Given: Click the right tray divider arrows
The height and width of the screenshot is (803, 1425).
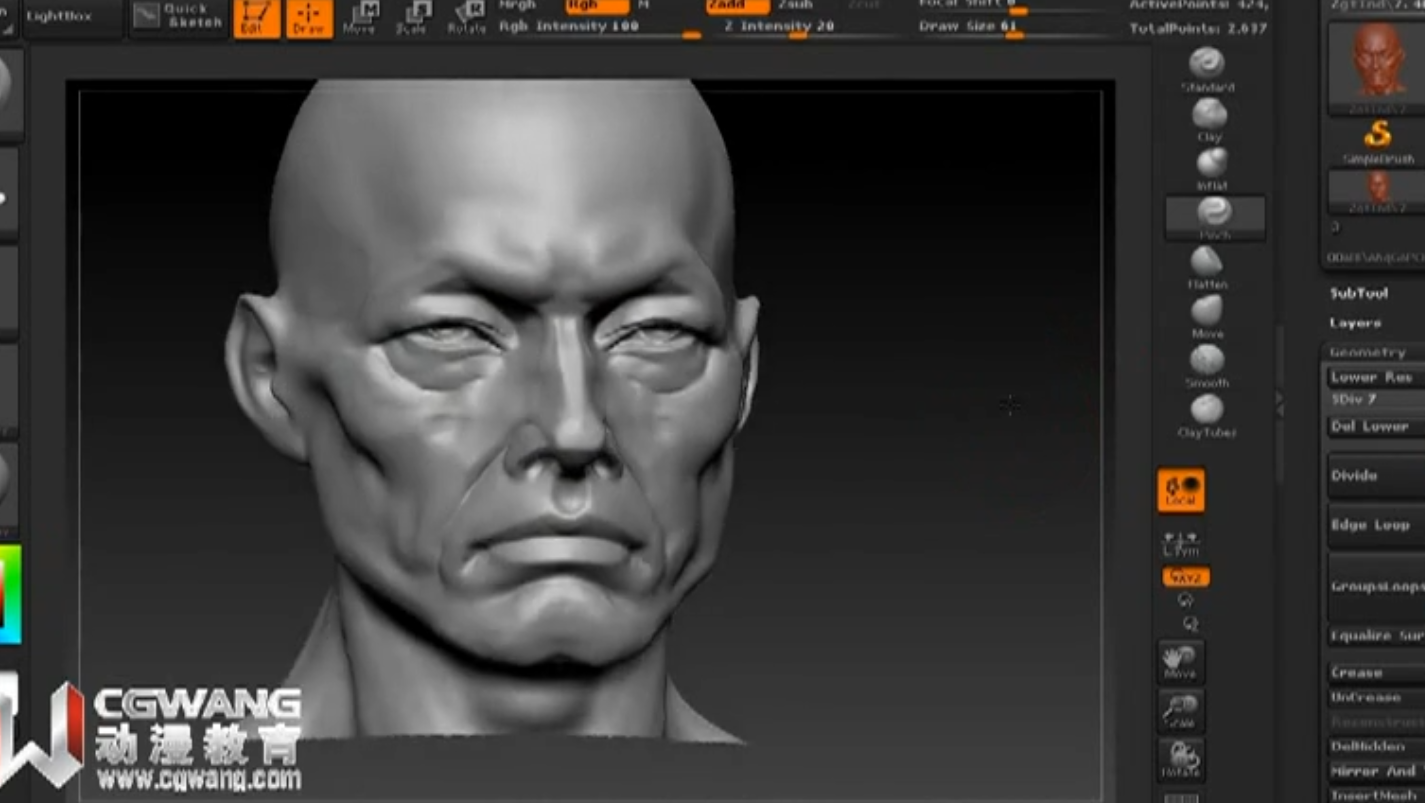Looking at the screenshot, I should point(1279,404).
